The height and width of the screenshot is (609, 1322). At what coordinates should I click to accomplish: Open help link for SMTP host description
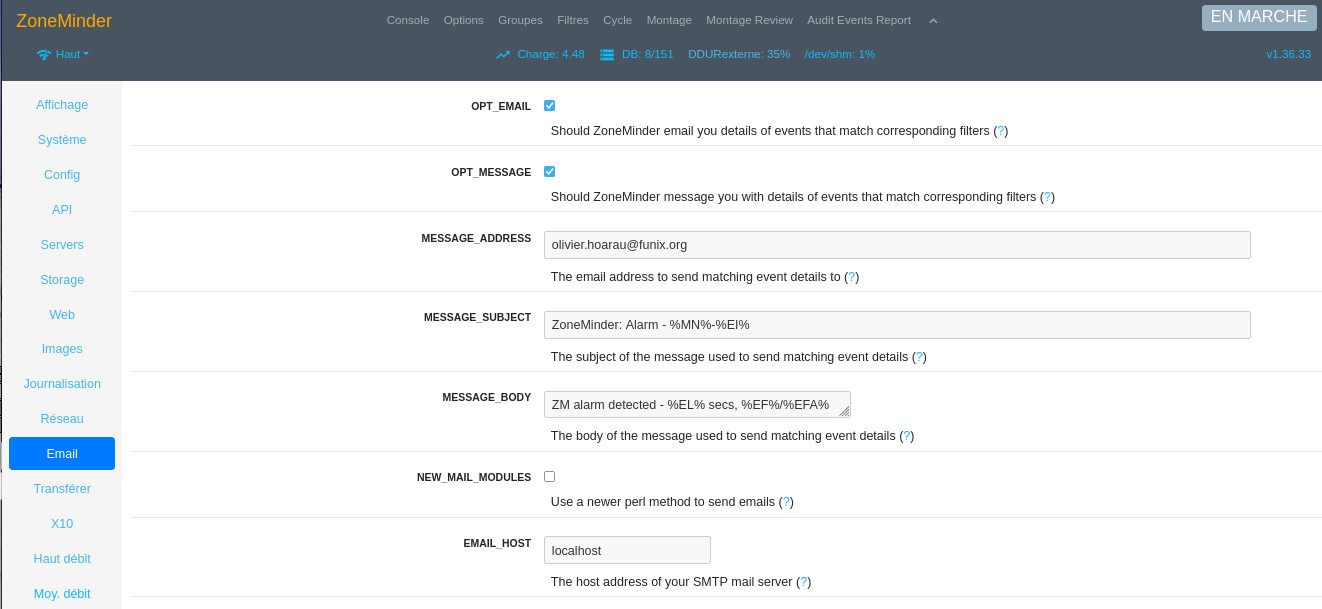click(x=804, y=582)
